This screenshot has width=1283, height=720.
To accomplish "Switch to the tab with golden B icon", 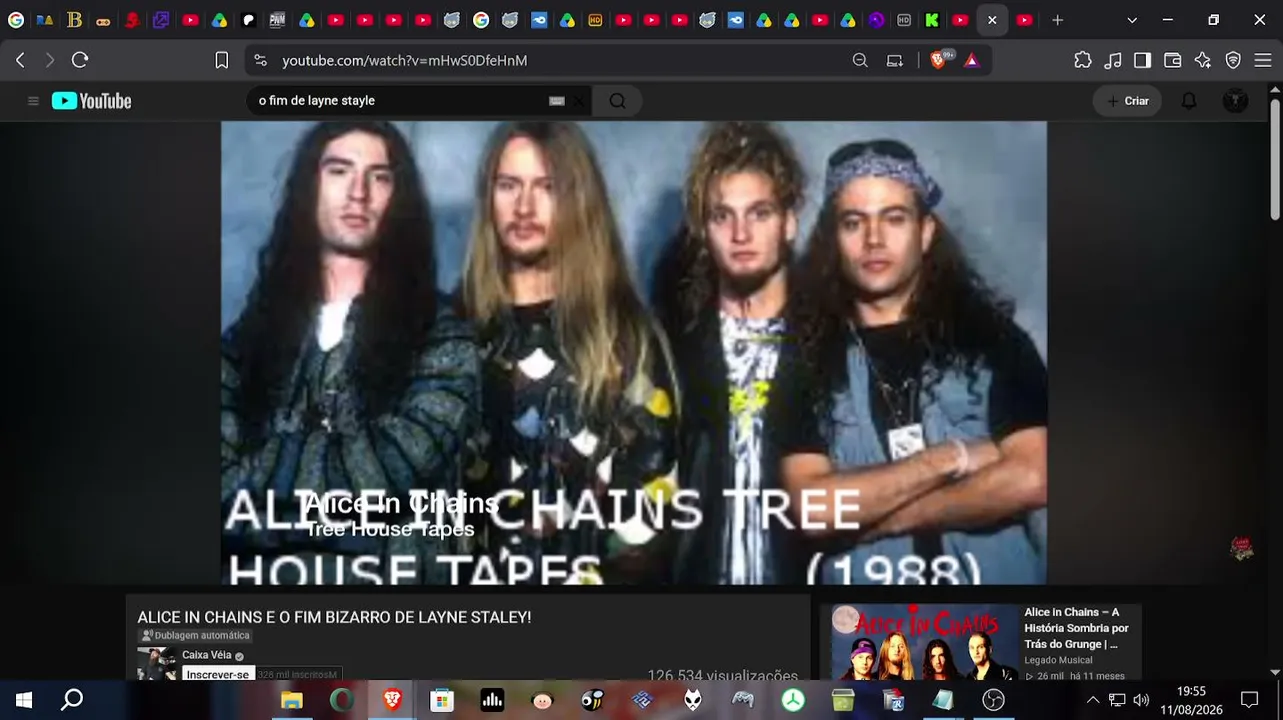I will (74, 20).
